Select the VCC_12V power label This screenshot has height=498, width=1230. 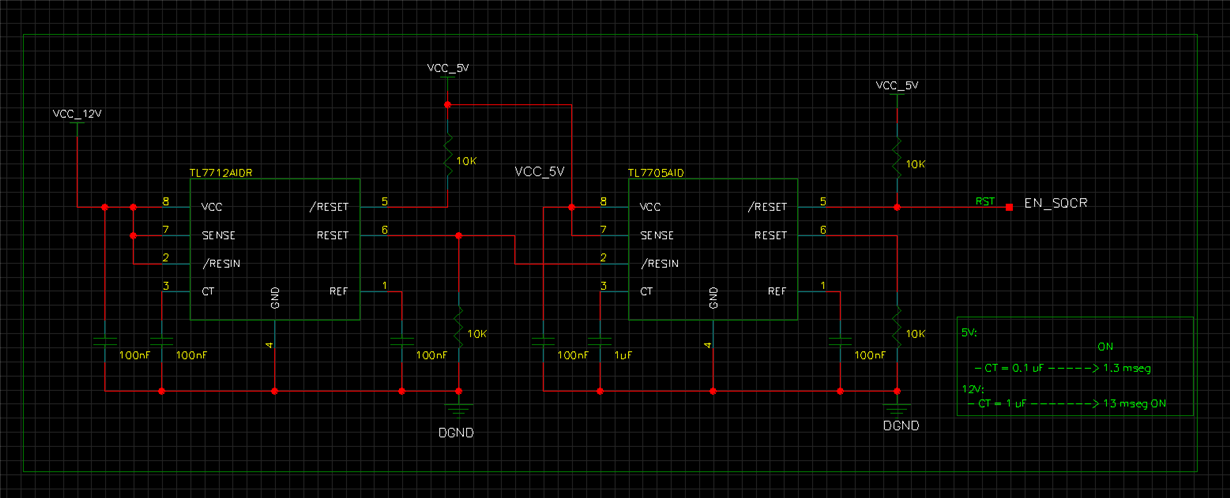(77, 114)
